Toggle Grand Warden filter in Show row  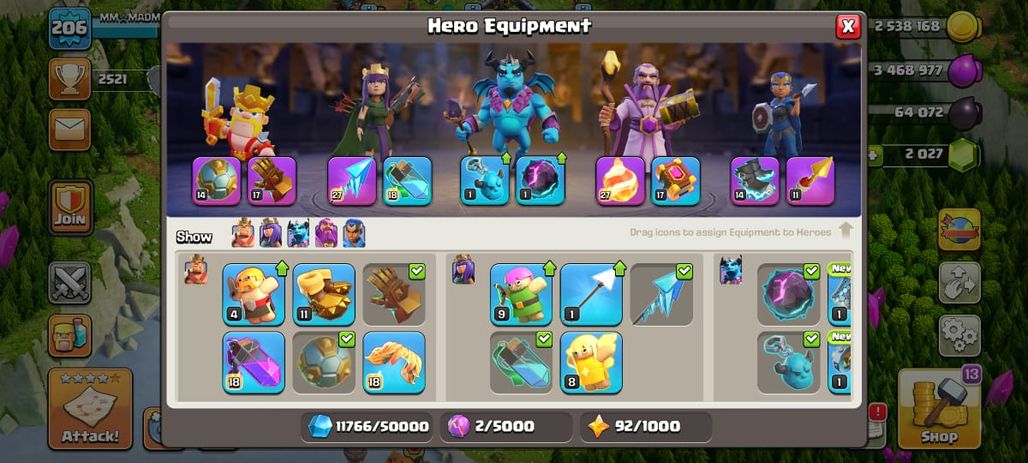pyautogui.click(x=326, y=233)
